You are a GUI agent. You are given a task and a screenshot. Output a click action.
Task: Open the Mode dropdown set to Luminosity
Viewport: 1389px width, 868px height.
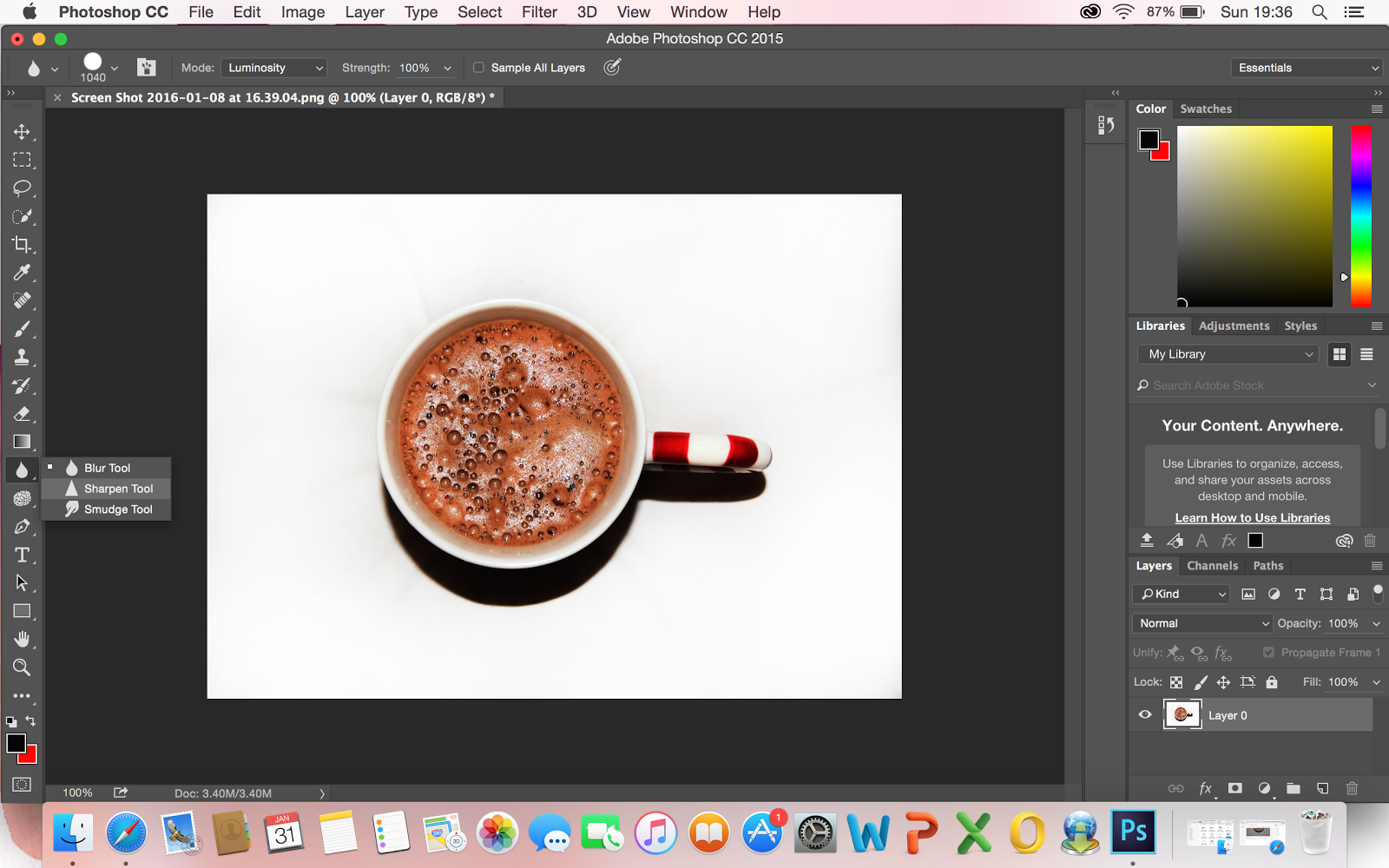[x=275, y=68]
